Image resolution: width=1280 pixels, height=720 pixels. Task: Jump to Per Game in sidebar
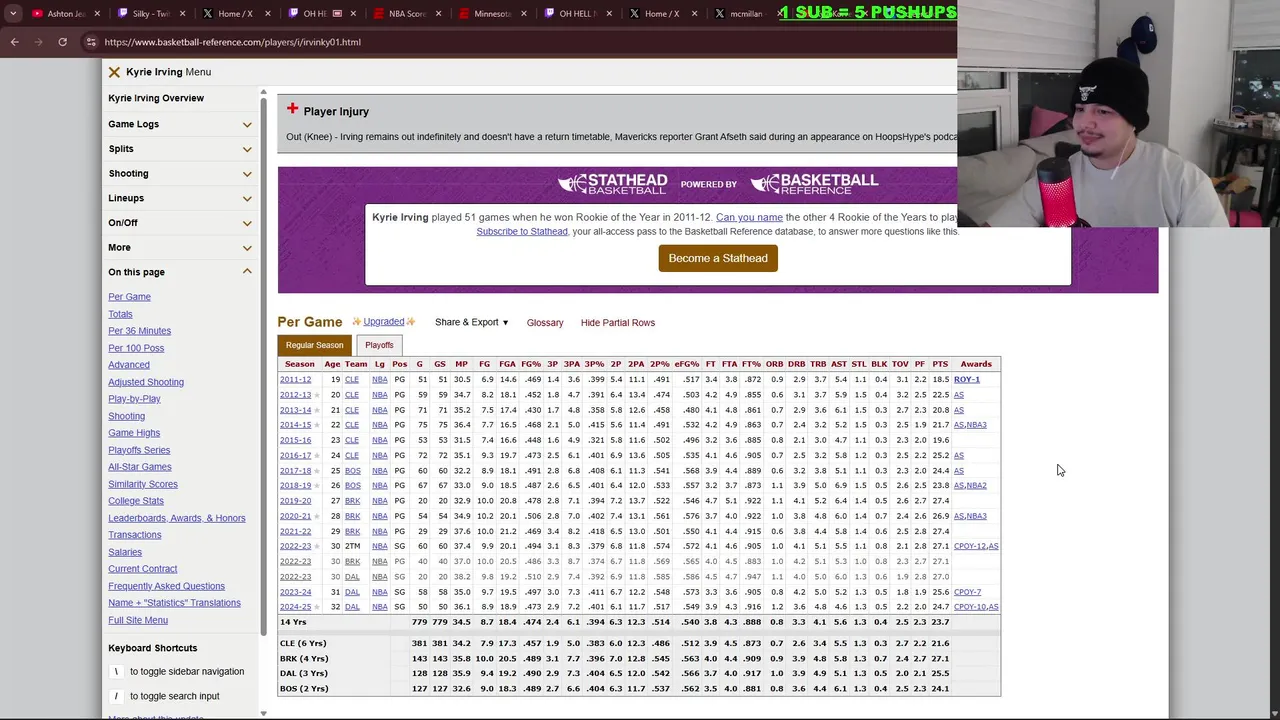pyautogui.click(x=130, y=297)
